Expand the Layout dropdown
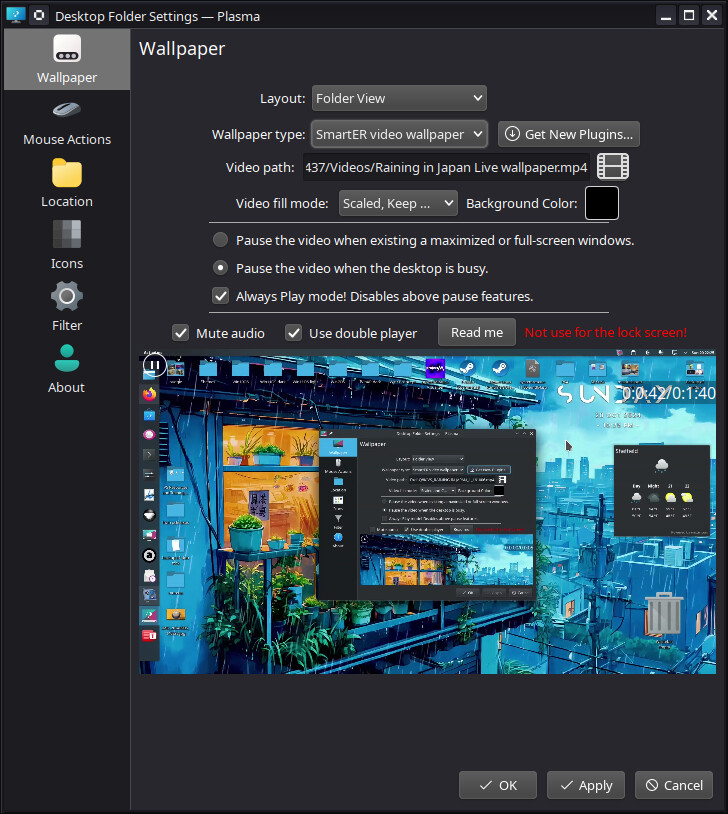 [398, 98]
